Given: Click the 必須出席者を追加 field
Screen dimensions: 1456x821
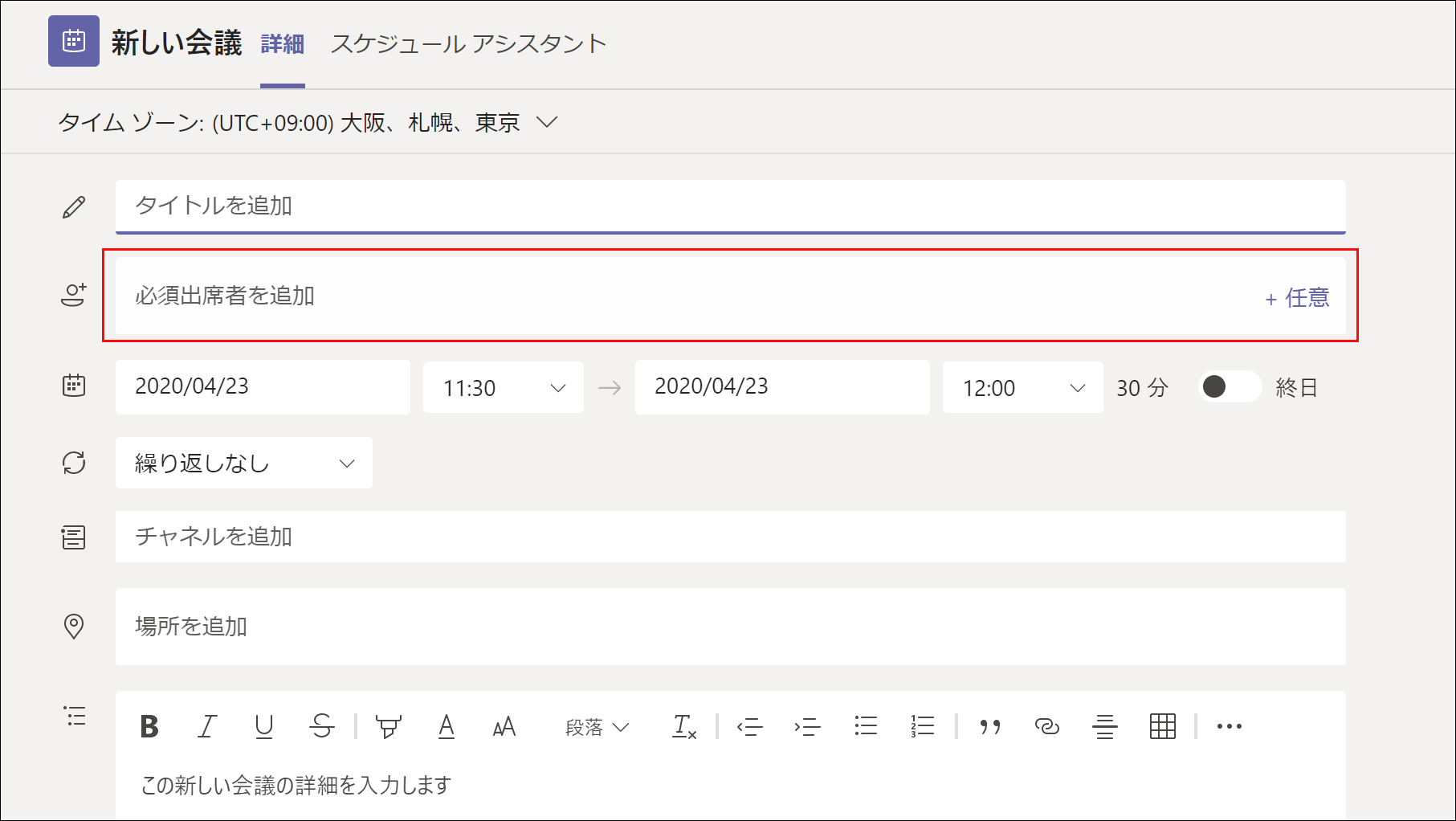Looking at the screenshot, I should pos(731,296).
